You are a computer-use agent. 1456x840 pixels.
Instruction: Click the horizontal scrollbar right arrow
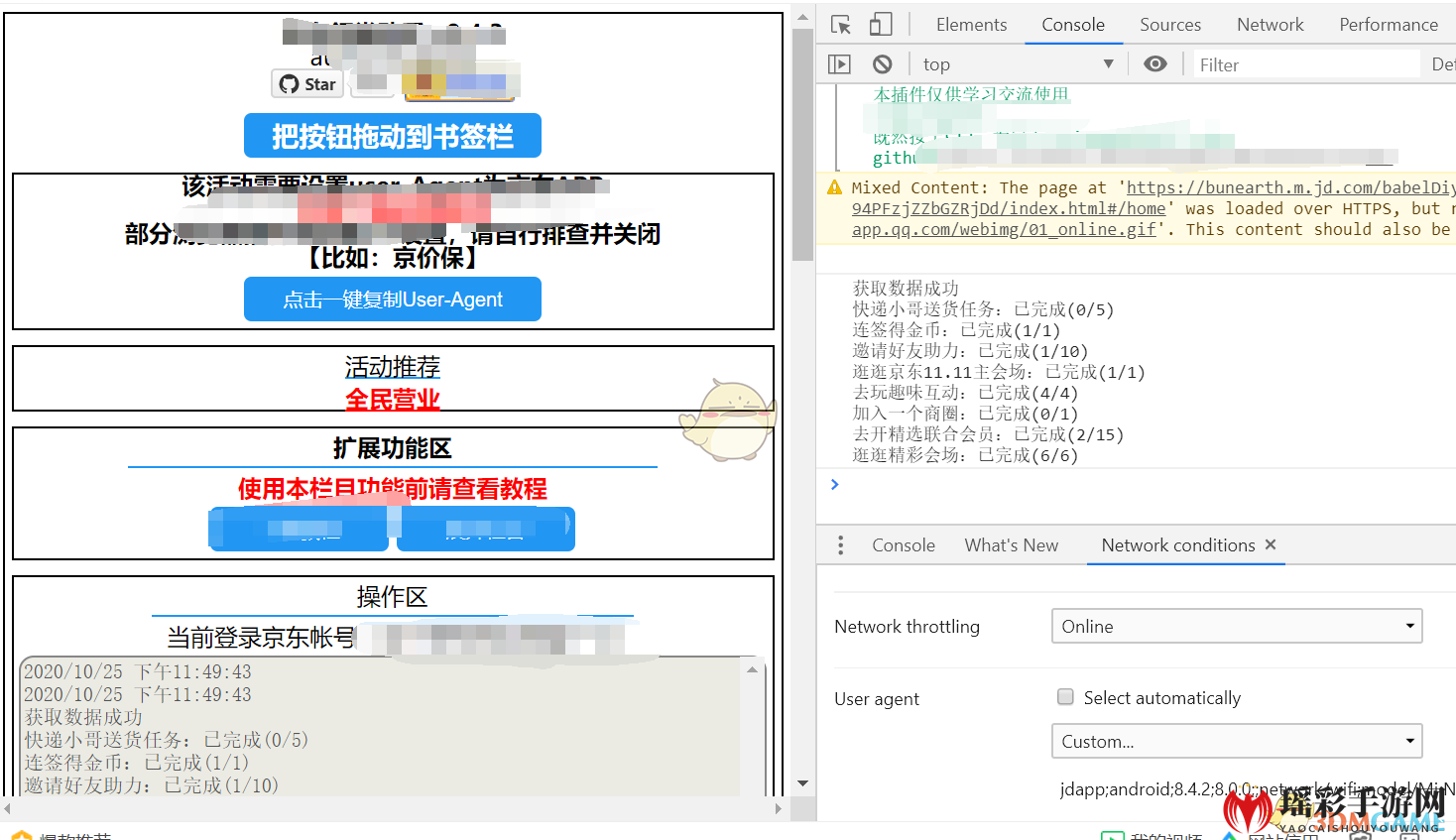(778, 808)
